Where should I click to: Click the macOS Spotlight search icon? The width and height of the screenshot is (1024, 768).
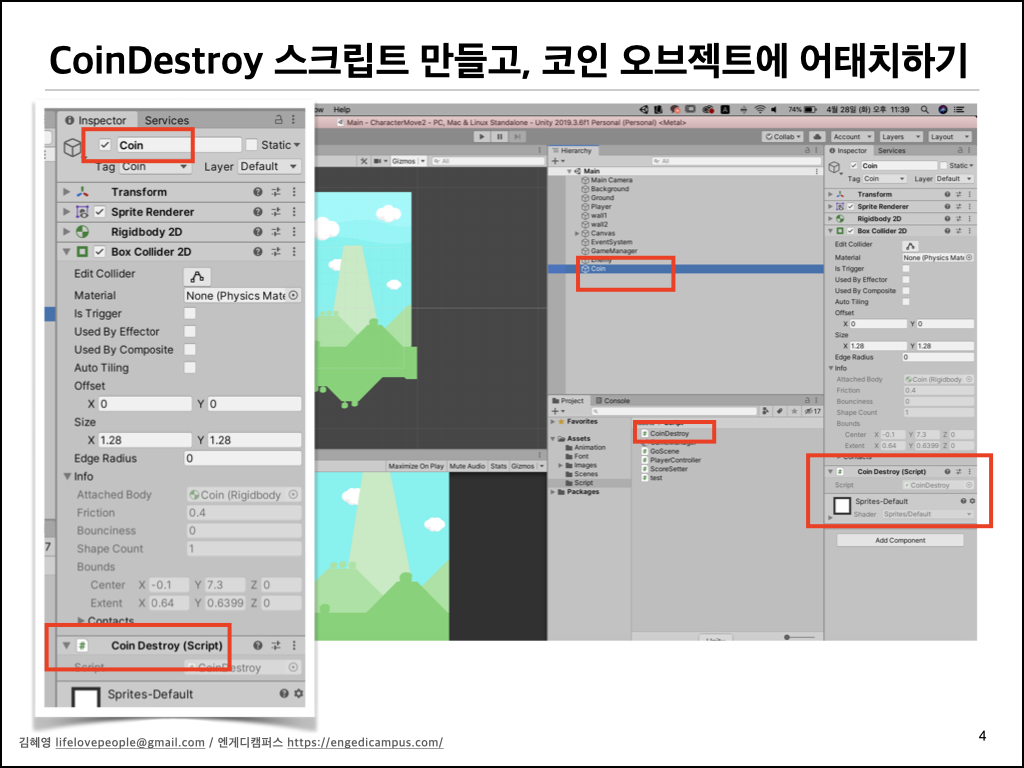click(x=924, y=110)
